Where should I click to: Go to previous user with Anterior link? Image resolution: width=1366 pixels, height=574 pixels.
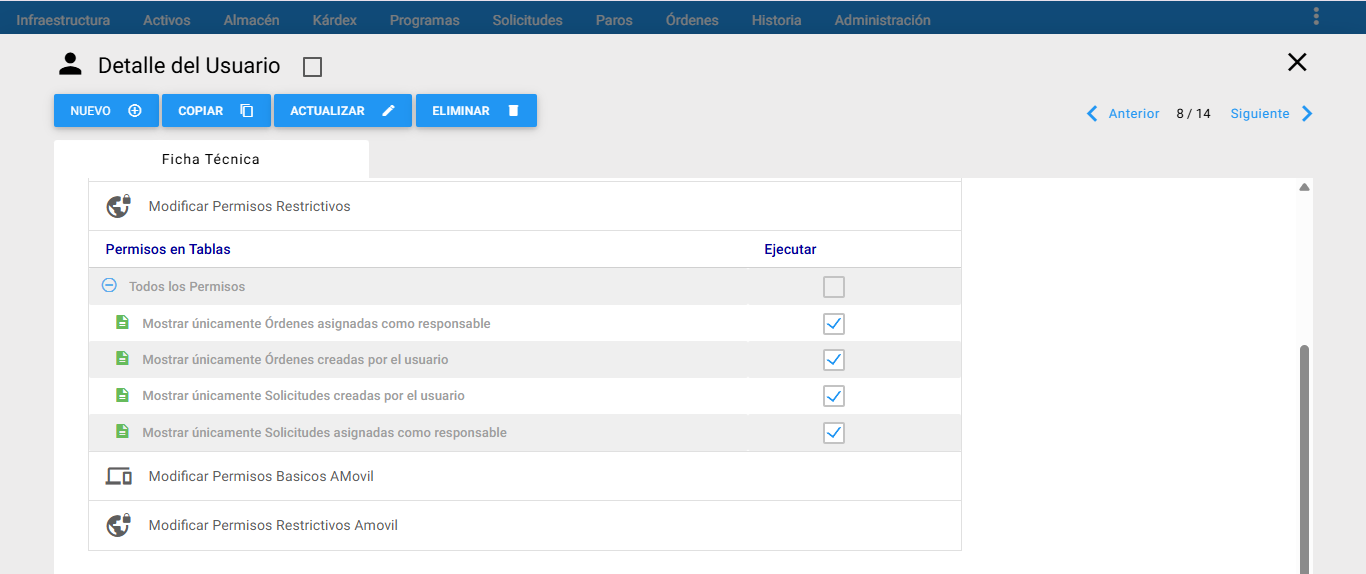coord(1134,114)
